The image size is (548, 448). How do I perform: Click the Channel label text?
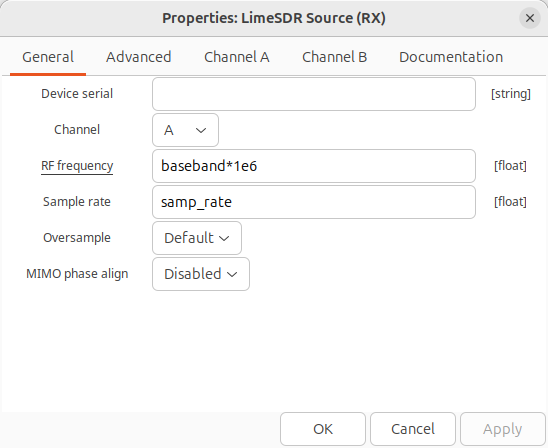(x=77, y=130)
